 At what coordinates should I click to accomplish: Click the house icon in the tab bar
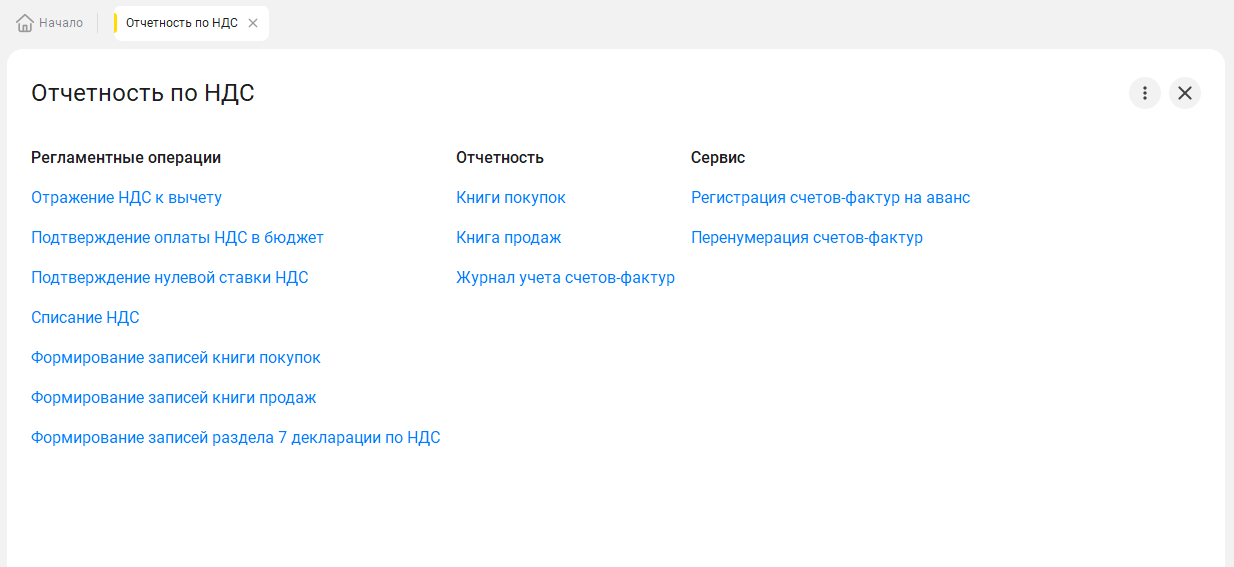(x=25, y=23)
